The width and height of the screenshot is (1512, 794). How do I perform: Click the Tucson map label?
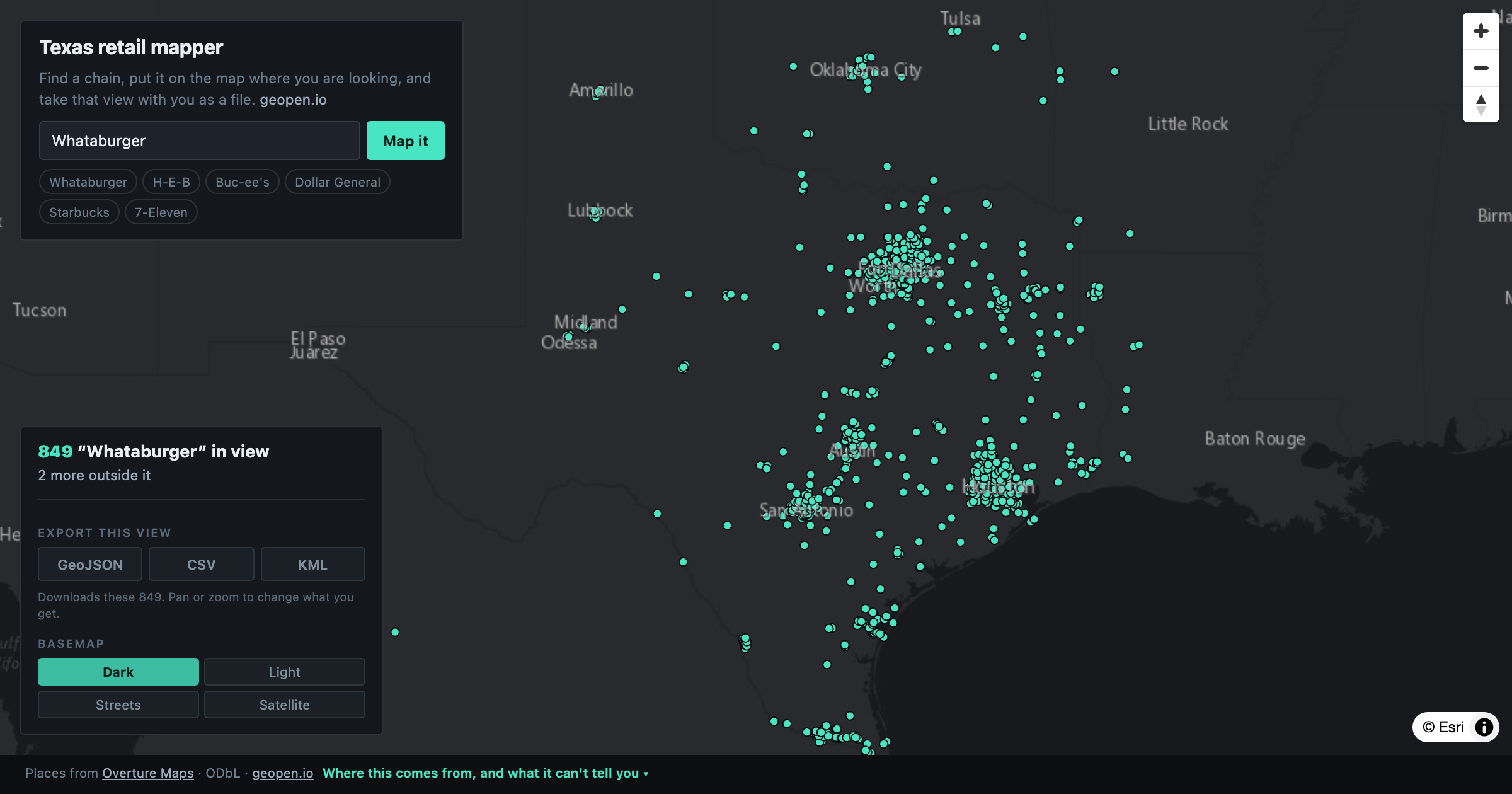(x=40, y=310)
